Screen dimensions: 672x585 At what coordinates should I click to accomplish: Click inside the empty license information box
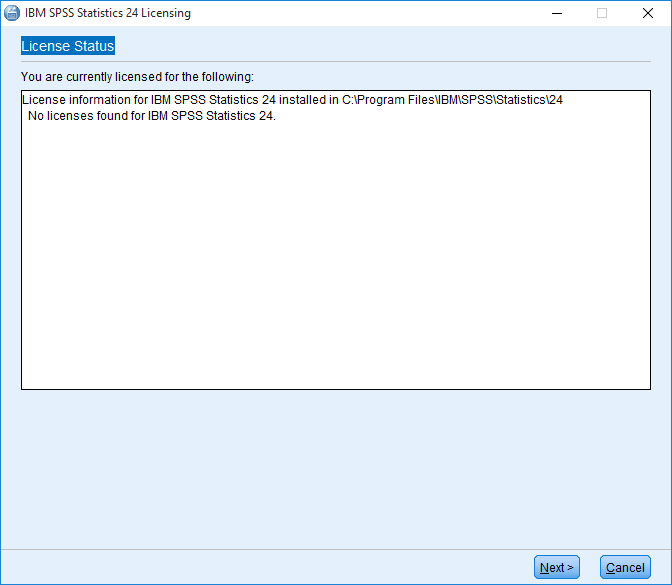click(x=336, y=257)
